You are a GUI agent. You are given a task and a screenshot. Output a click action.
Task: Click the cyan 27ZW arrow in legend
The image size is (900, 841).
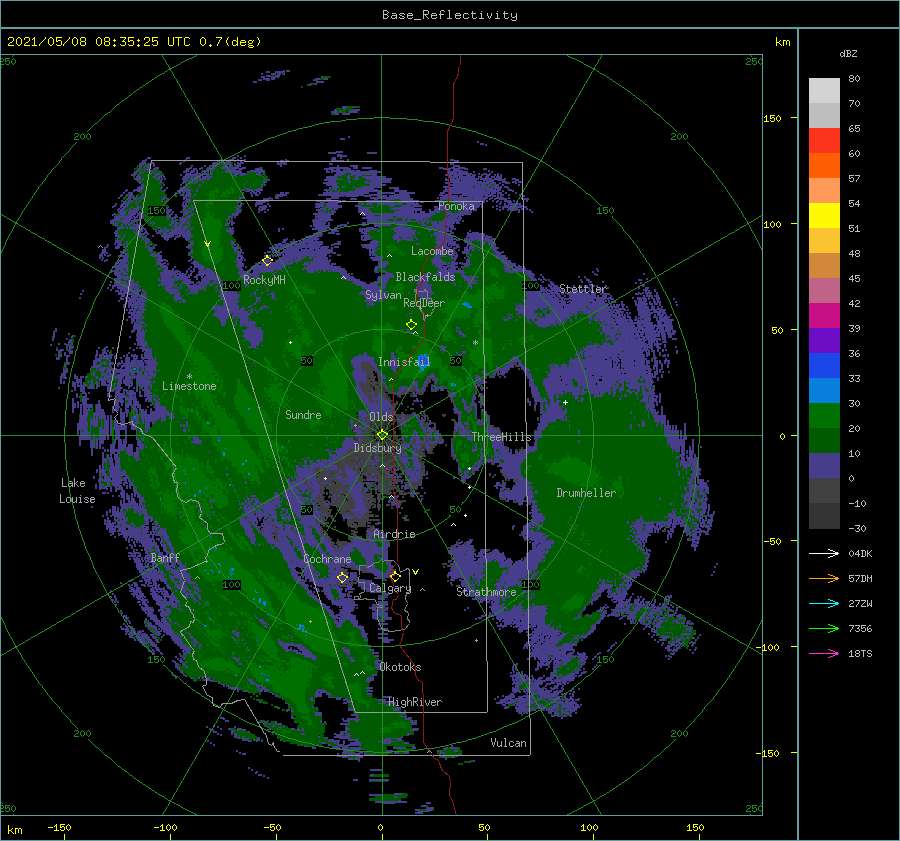(824, 603)
